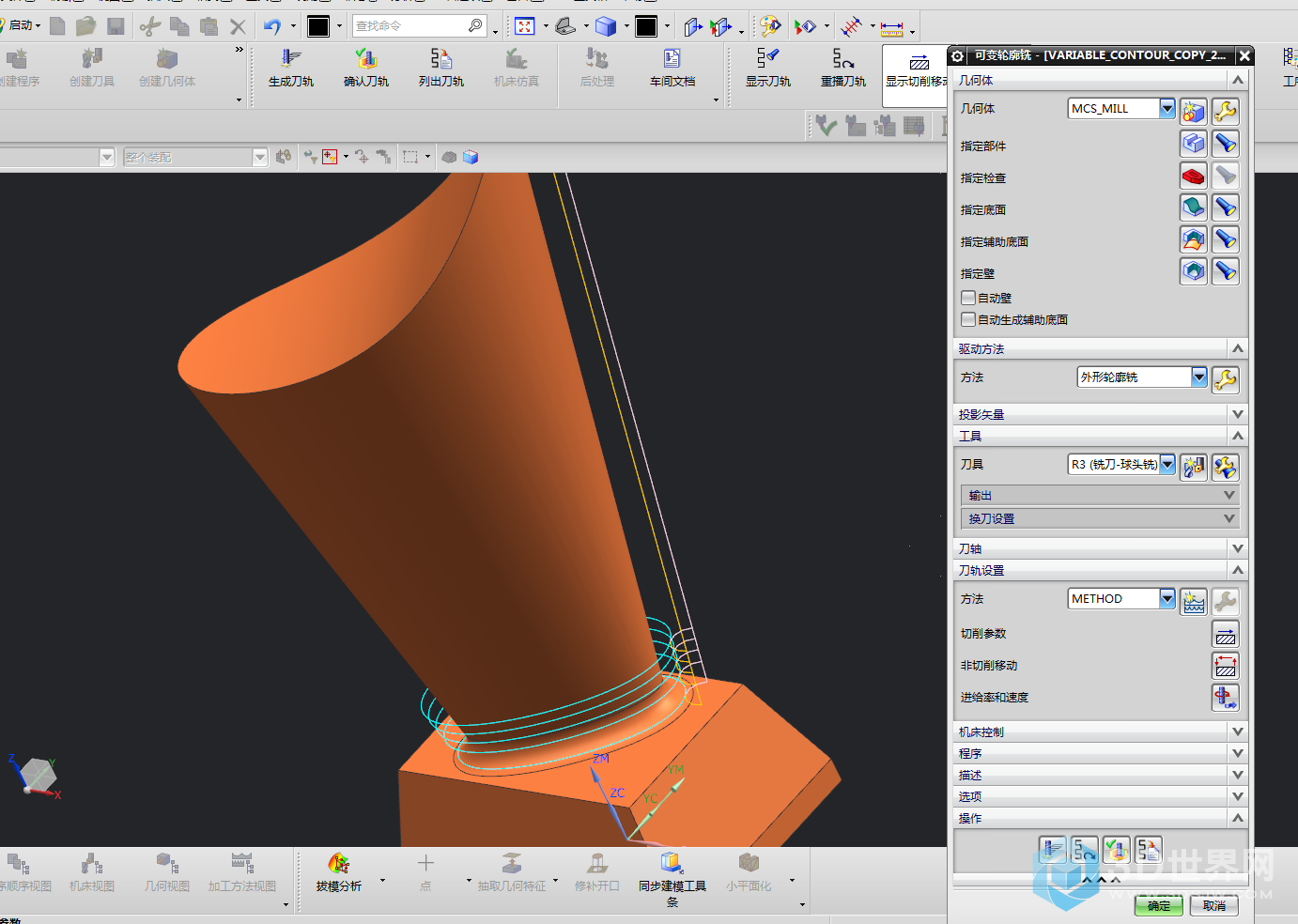Image resolution: width=1298 pixels, height=924 pixels.
Task: Click the fit view icon in toolbar
Action: click(x=525, y=26)
